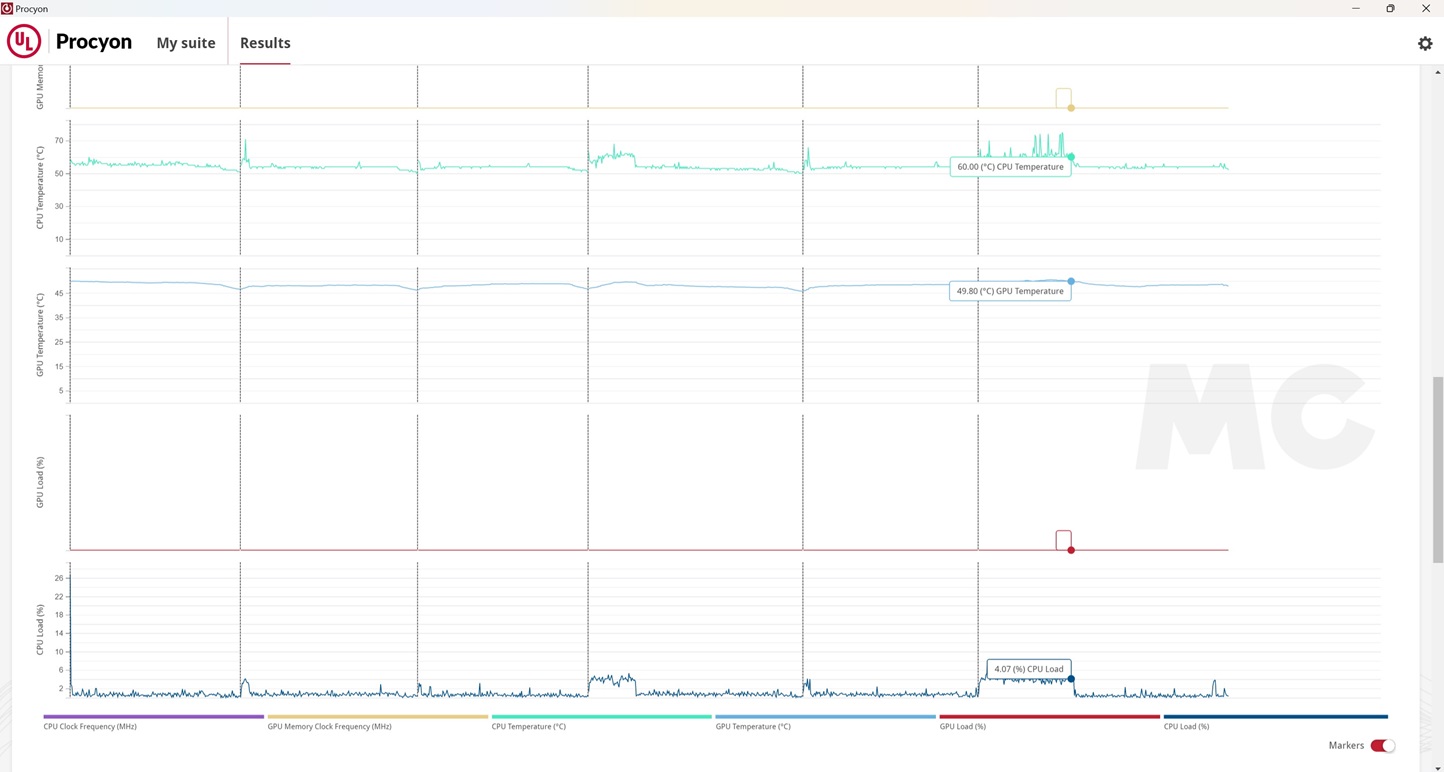Click the 49.80 GPU Temperature tooltip

(x=1010, y=291)
